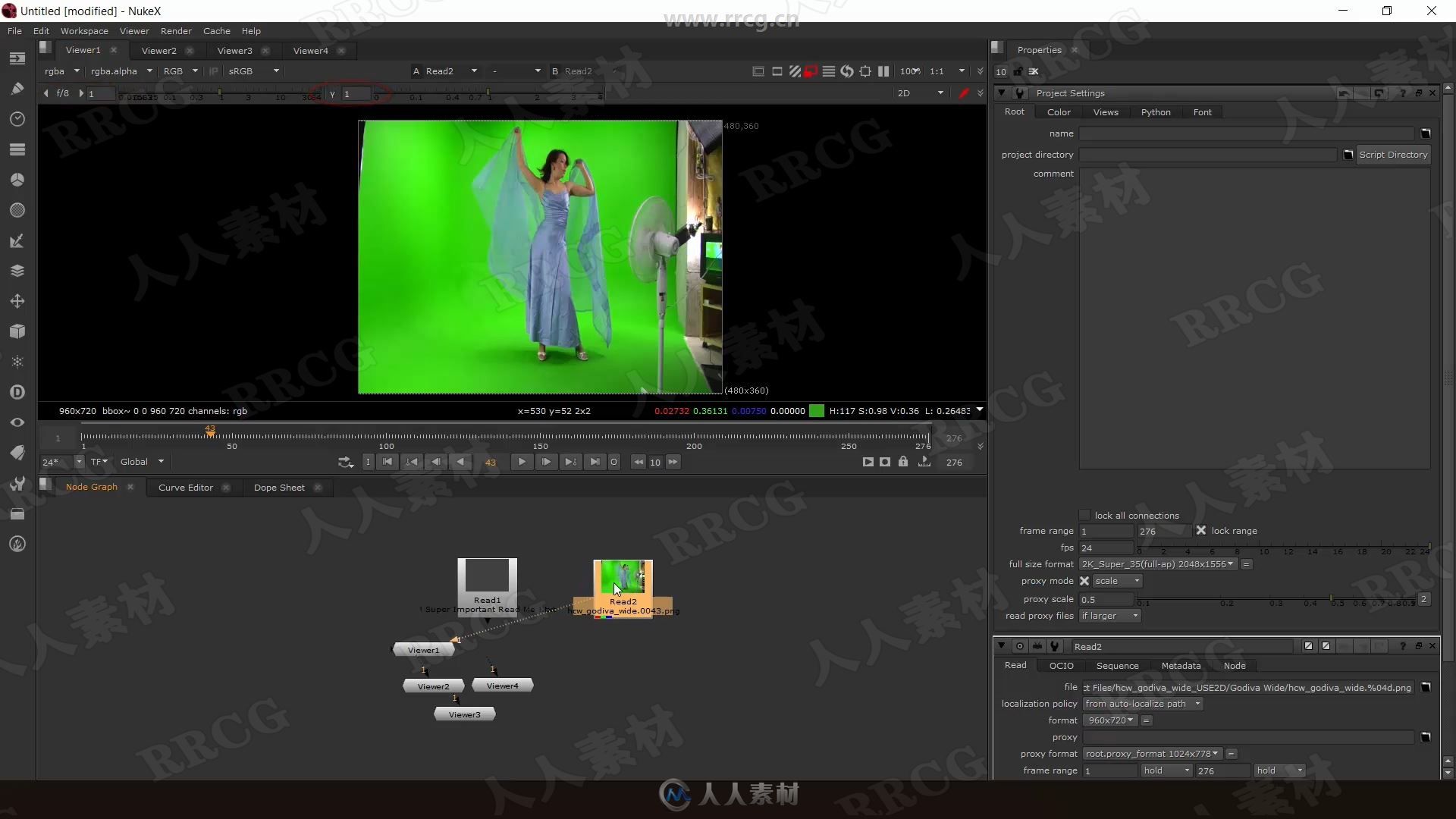
Task: Select the Read2 node thumbnail
Action: (x=623, y=578)
